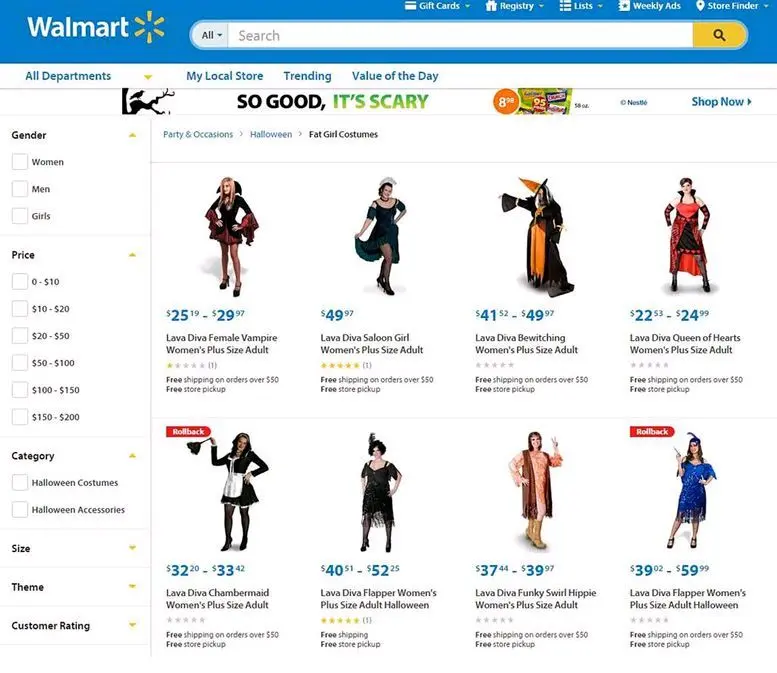Viewport: 777px width, 673px height.
Task: Go to Value of the Day
Action: [x=395, y=76]
